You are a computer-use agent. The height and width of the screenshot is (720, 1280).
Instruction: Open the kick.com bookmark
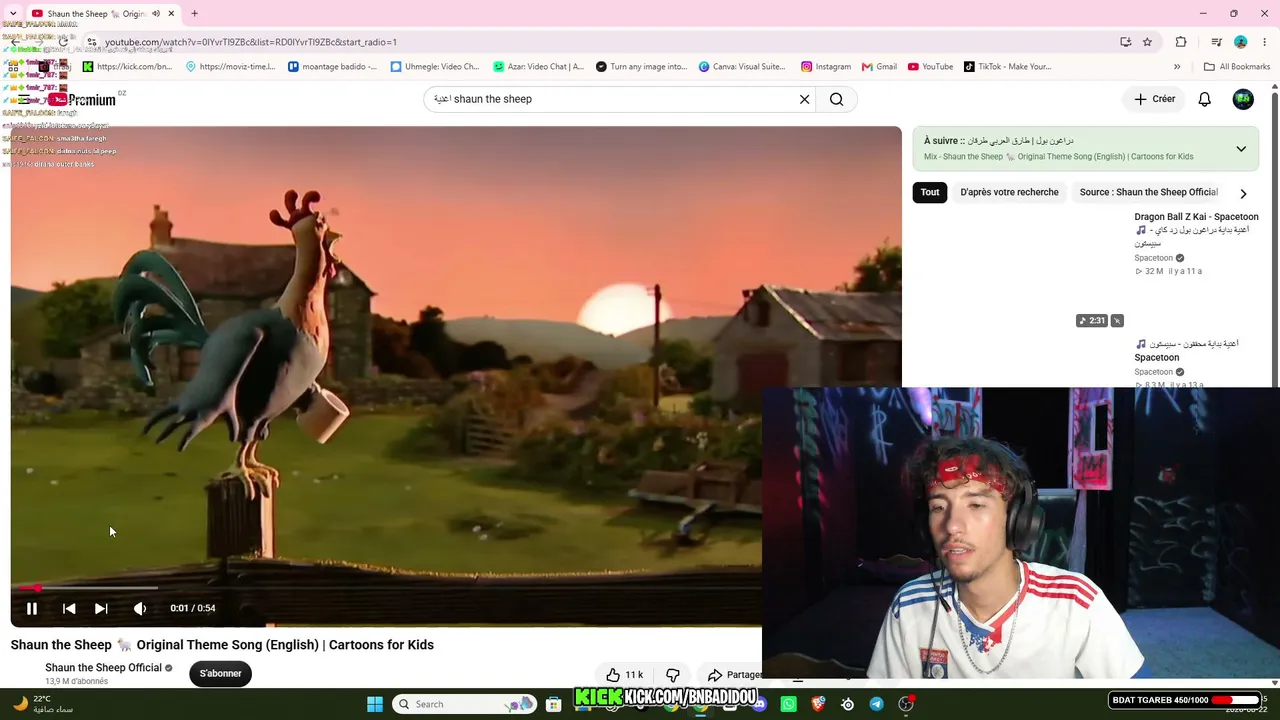tap(128, 67)
